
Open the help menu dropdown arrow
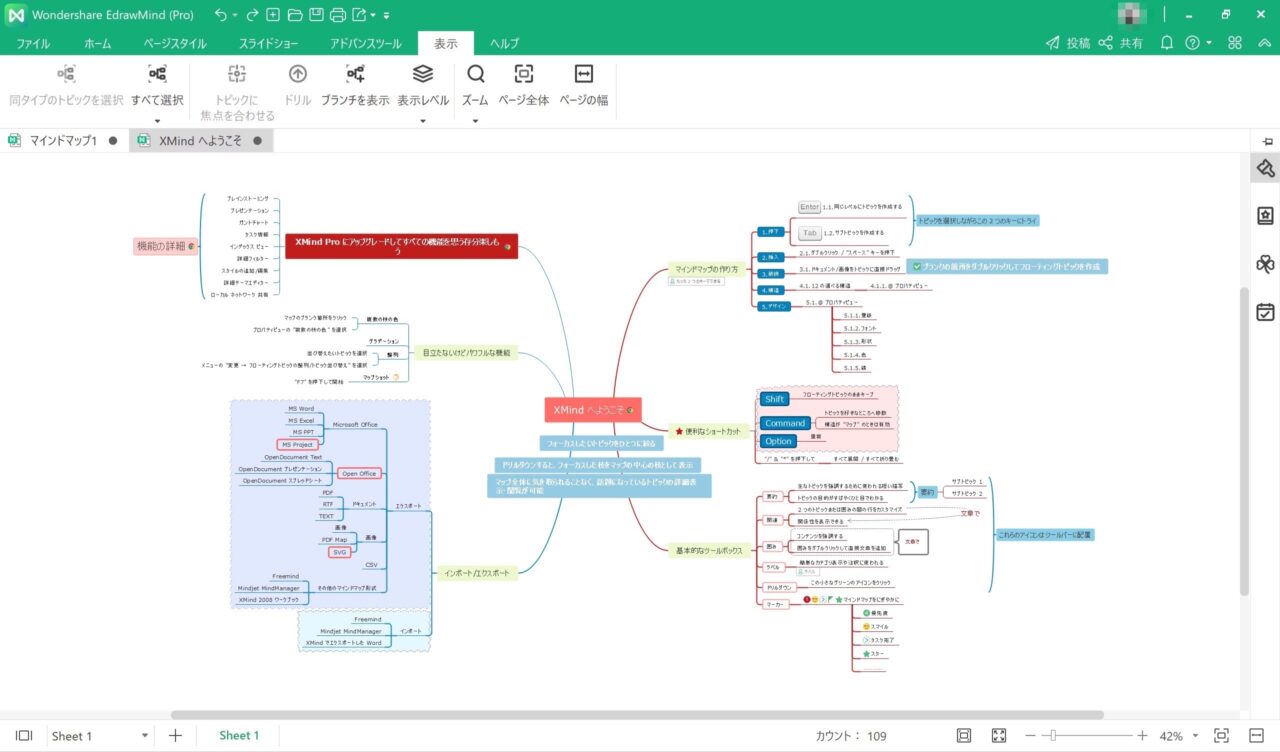1208,44
